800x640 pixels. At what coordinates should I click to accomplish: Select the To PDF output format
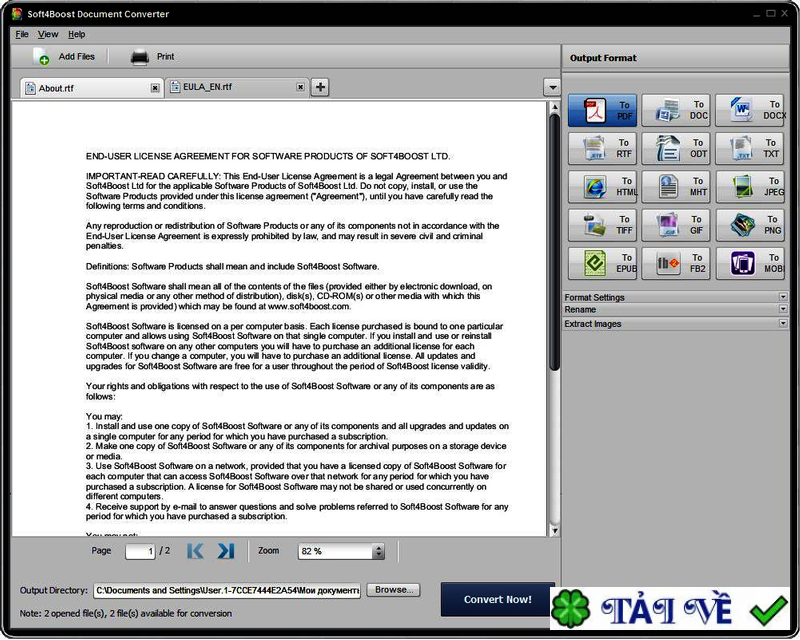[x=602, y=110]
